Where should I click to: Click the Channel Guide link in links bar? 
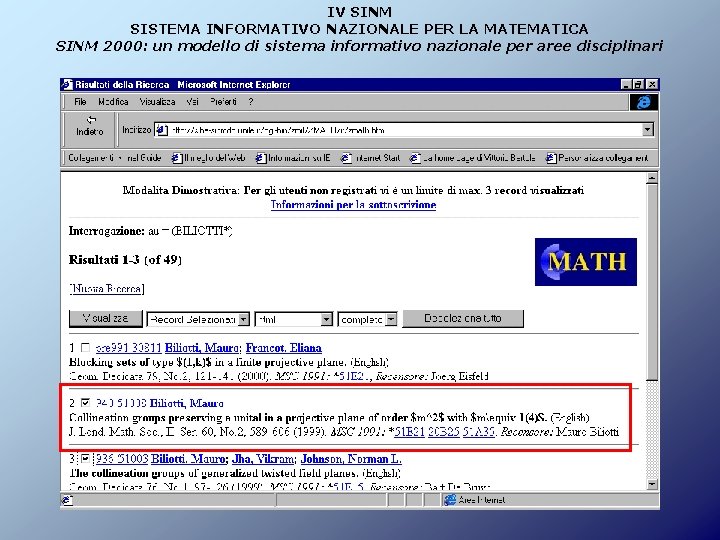coord(140,158)
